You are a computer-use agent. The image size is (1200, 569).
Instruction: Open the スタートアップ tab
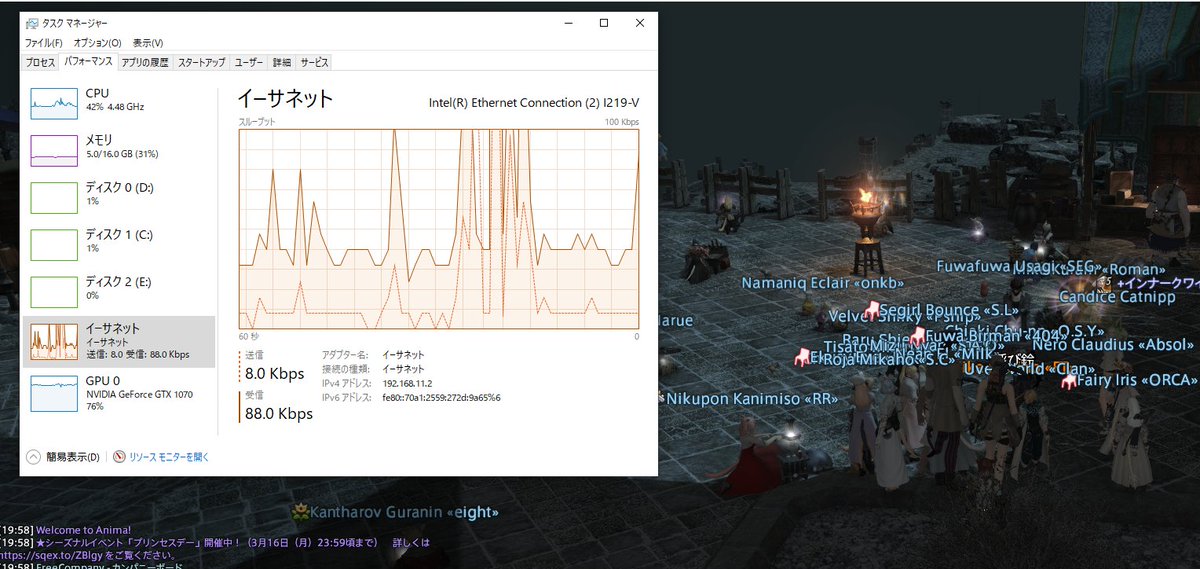[202, 62]
